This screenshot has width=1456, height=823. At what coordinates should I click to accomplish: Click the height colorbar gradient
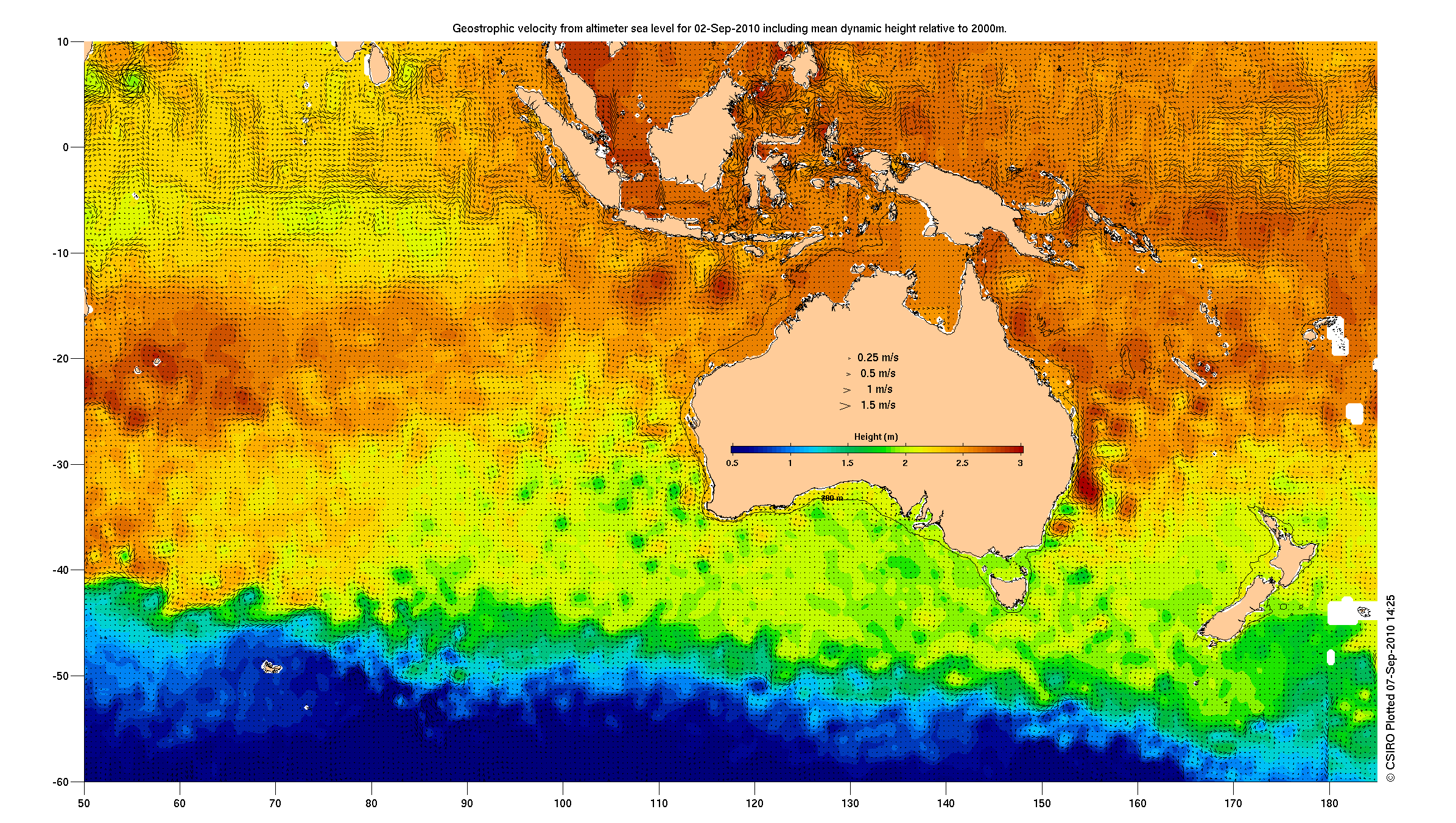[x=877, y=450]
